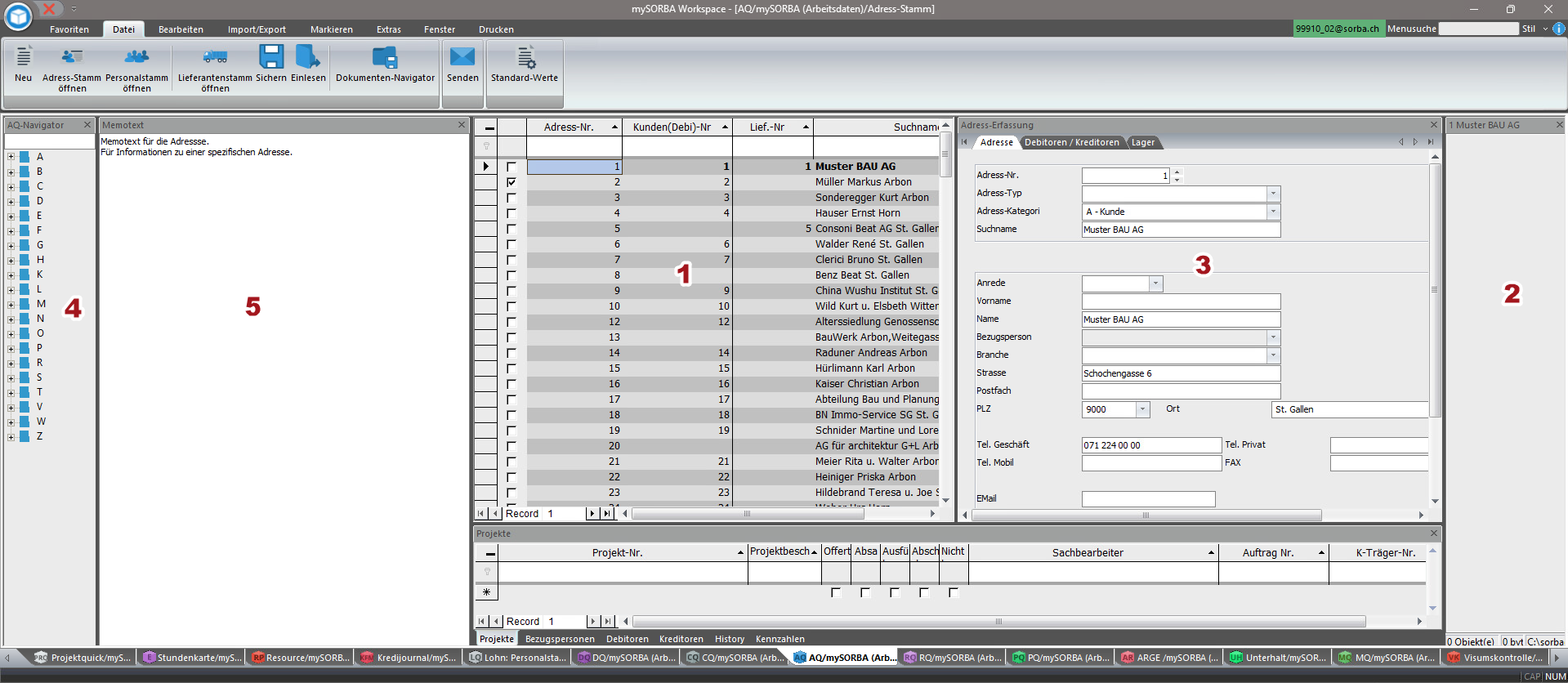Open the Branche dropdown
This screenshot has height=683, width=1568.
click(x=1273, y=355)
